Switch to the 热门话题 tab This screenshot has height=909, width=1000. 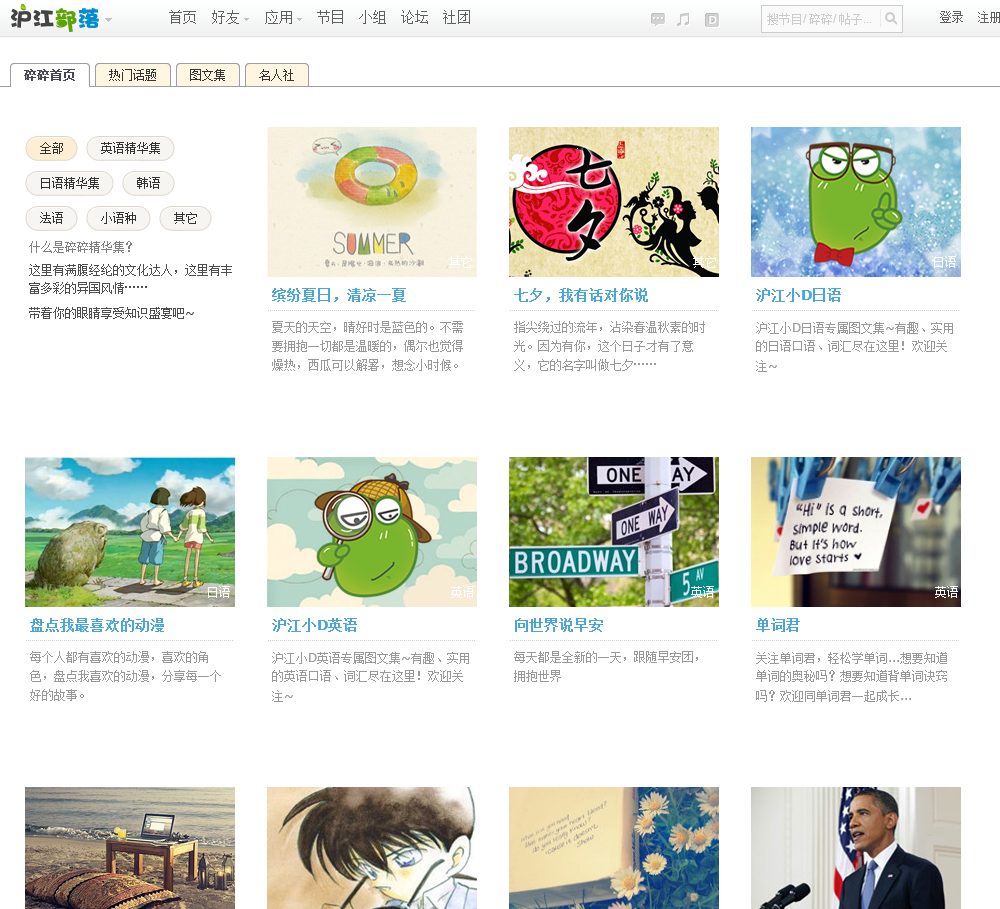click(133, 75)
